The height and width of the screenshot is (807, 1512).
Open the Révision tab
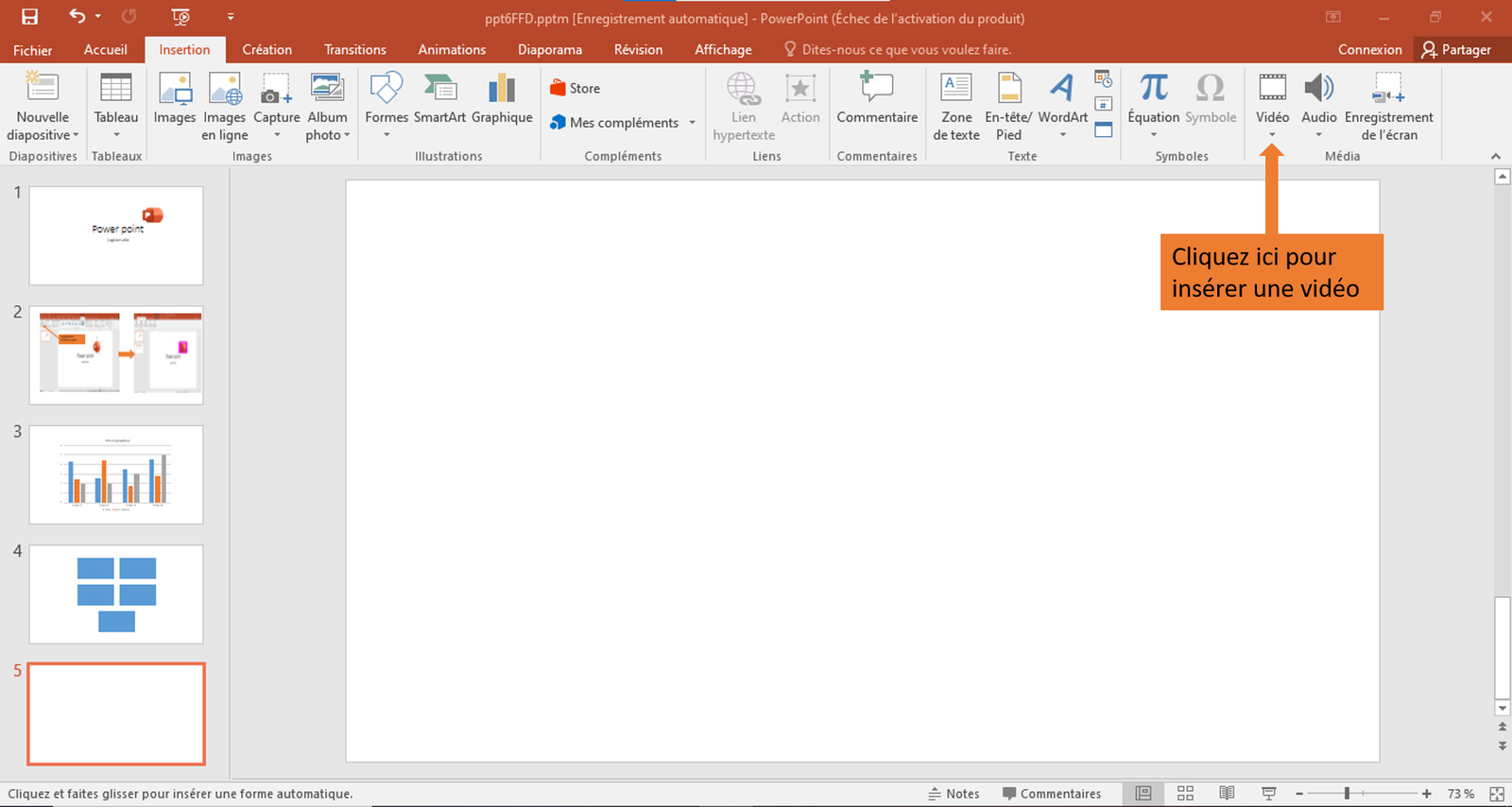tap(638, 50)
